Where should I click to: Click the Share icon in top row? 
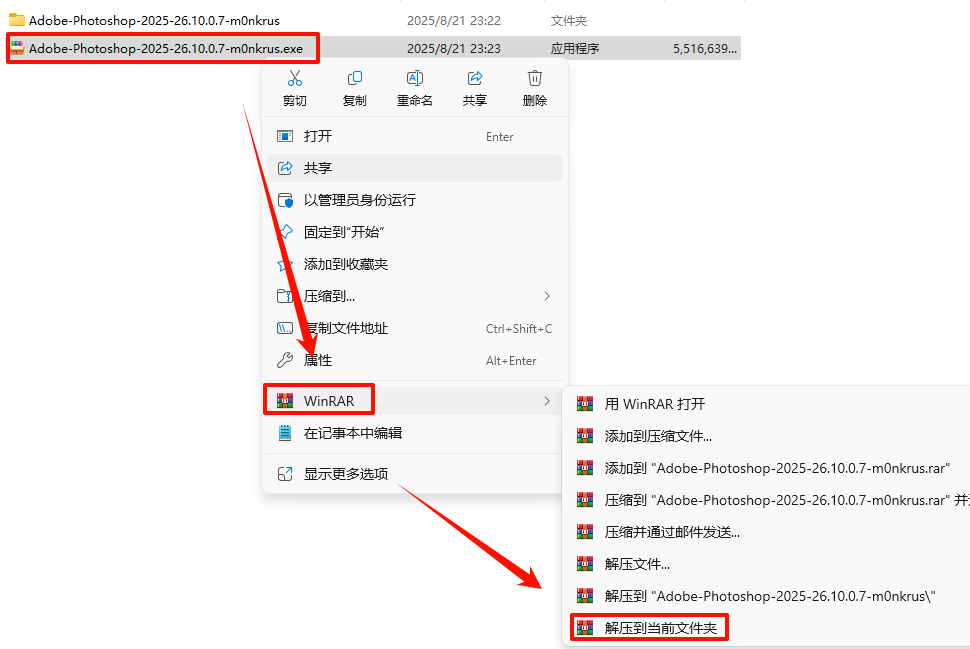tap(474, 78)
